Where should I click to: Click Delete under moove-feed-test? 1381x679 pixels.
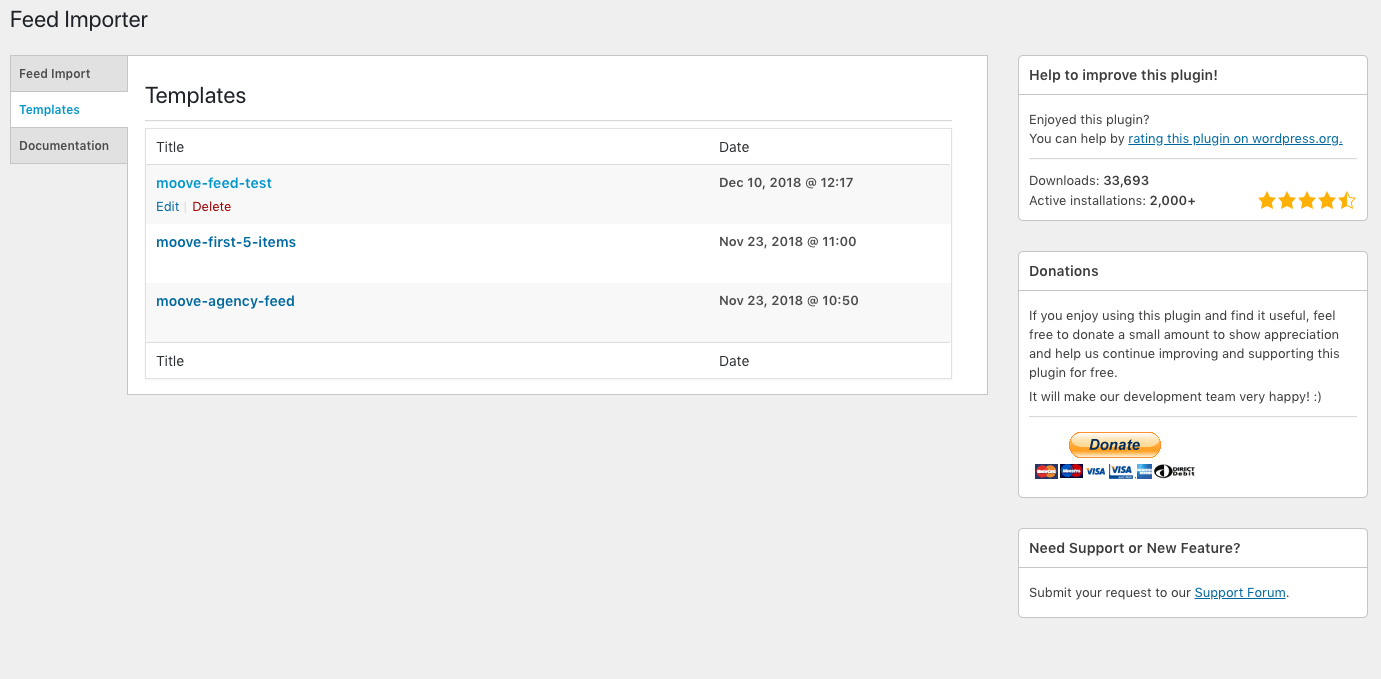point(211,207)
